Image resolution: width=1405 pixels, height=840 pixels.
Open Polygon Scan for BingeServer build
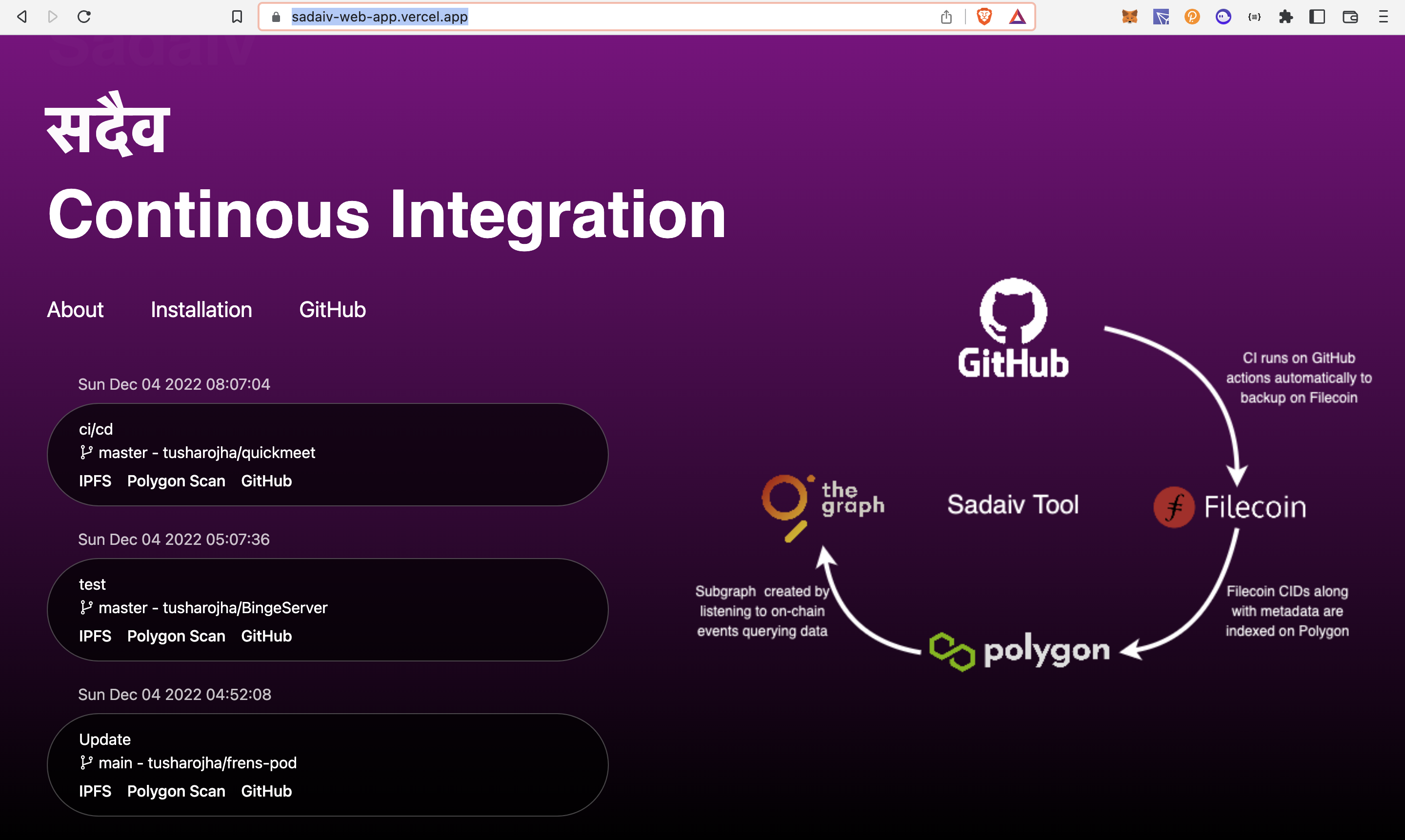click(176, 636)
